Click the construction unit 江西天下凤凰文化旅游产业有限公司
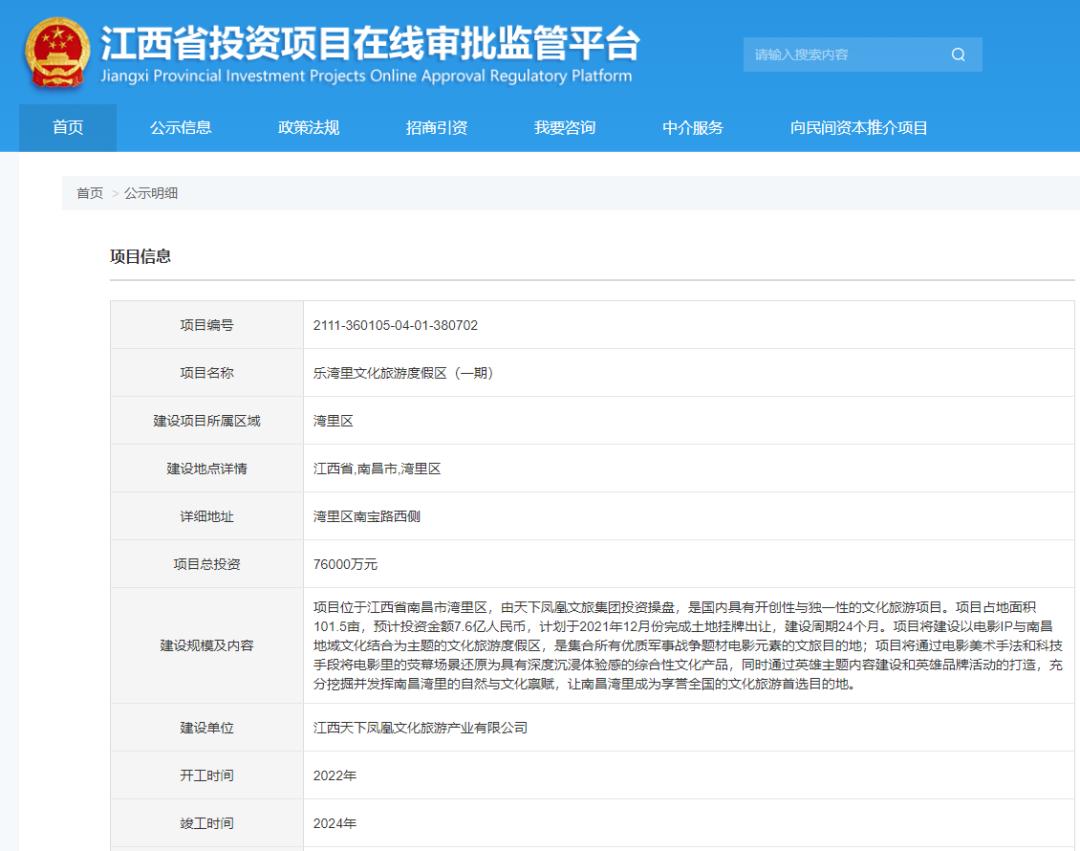Image resolution: width=1080 pixels, height=851 pixels. pos(420,728)
